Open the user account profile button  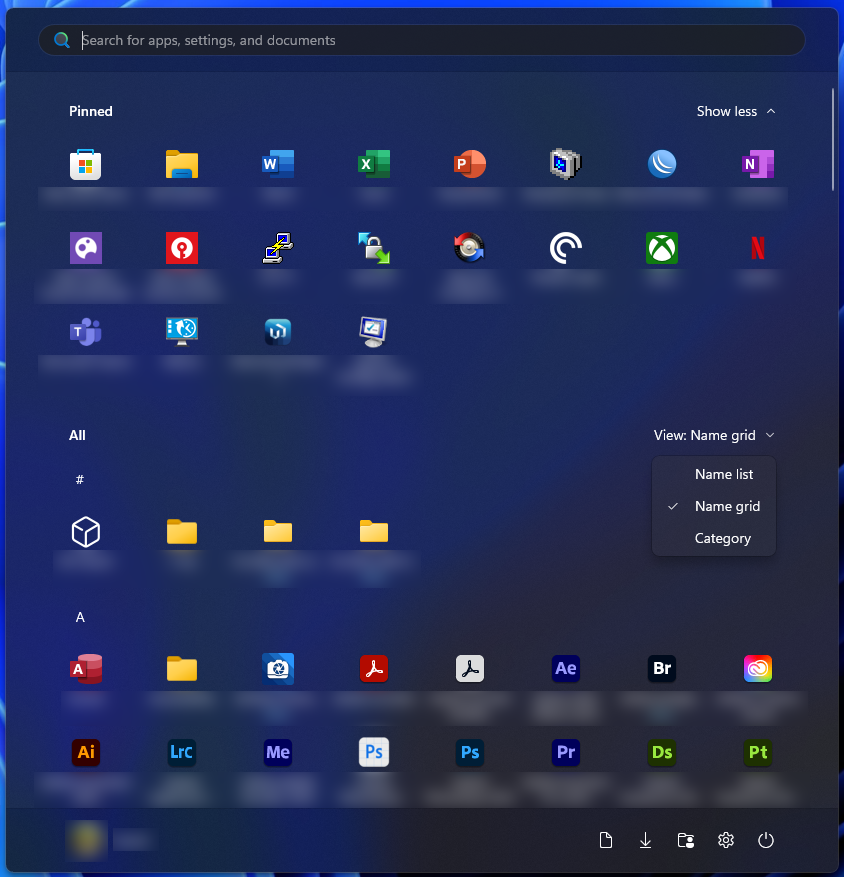(x=111, y=840)
